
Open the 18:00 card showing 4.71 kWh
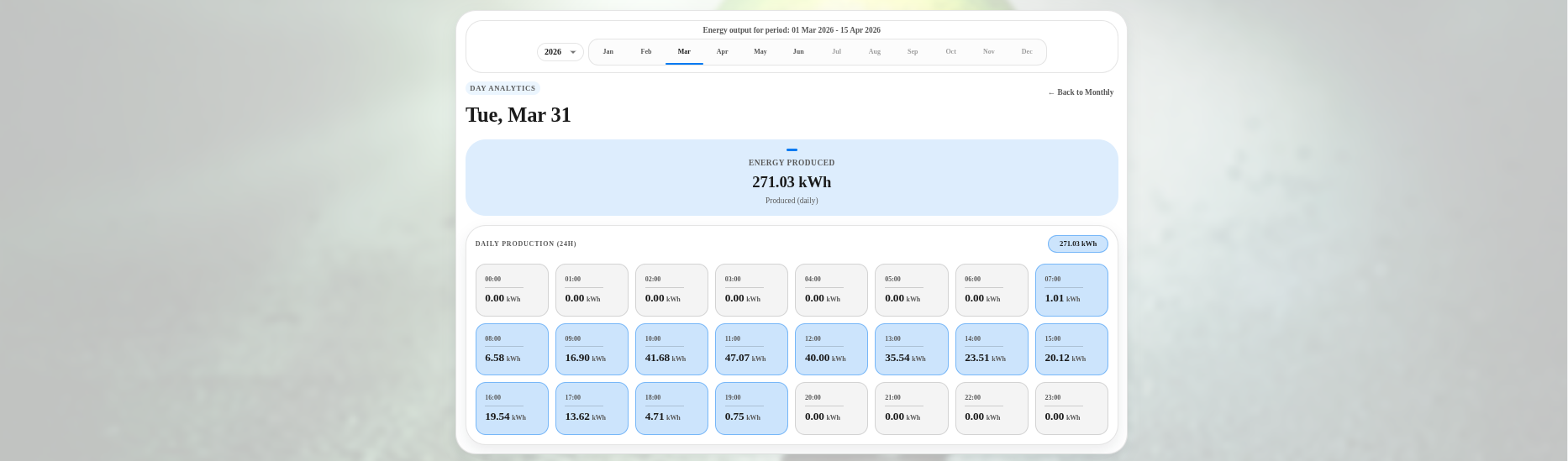coord(671,409)
